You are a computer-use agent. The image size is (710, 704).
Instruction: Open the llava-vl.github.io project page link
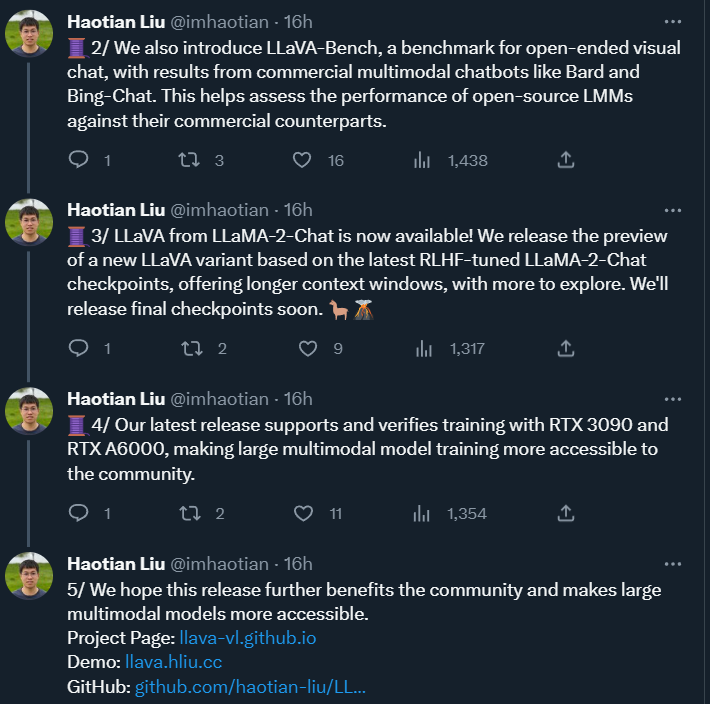[248, 638]
